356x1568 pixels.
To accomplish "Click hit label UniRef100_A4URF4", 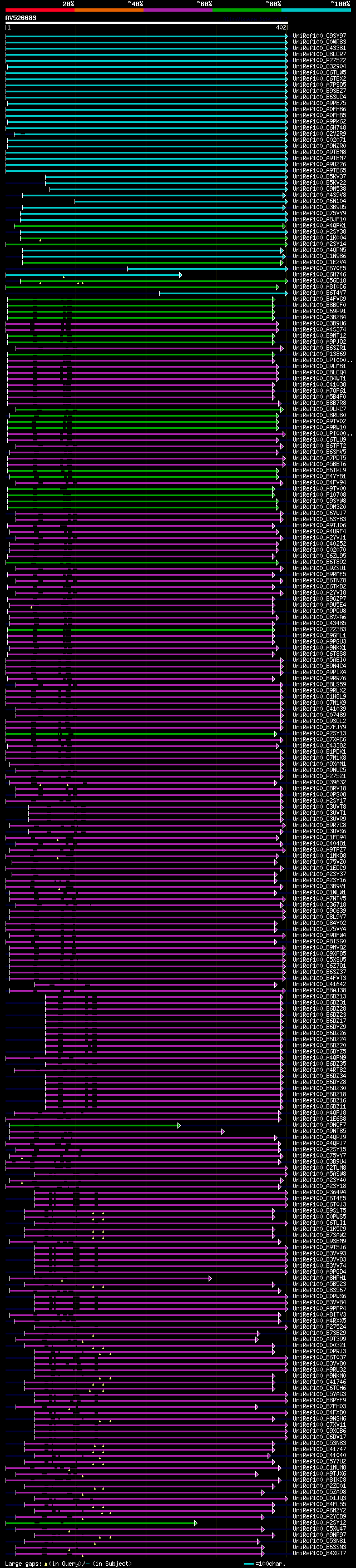I will 319,531.
